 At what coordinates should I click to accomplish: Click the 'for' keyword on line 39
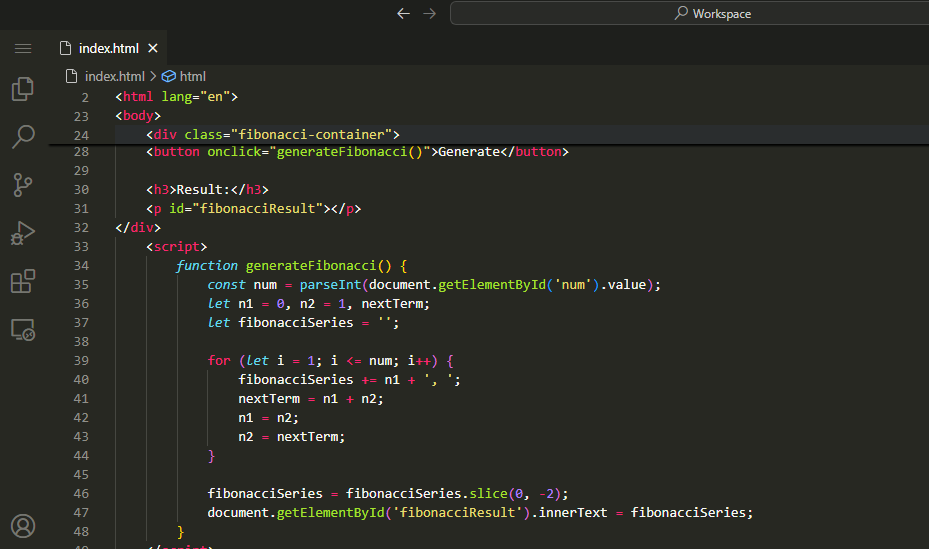(x=219, y=361)
